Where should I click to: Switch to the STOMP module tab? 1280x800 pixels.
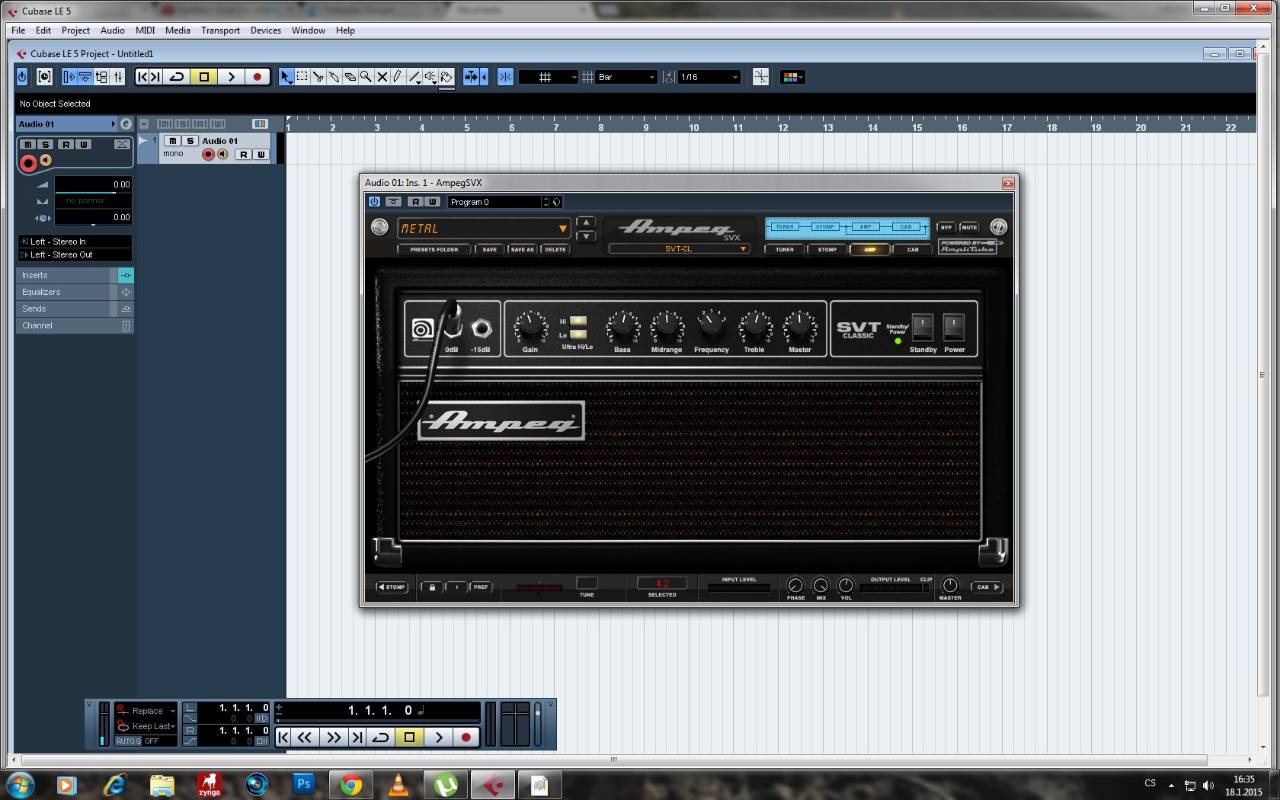coord(827,249)
